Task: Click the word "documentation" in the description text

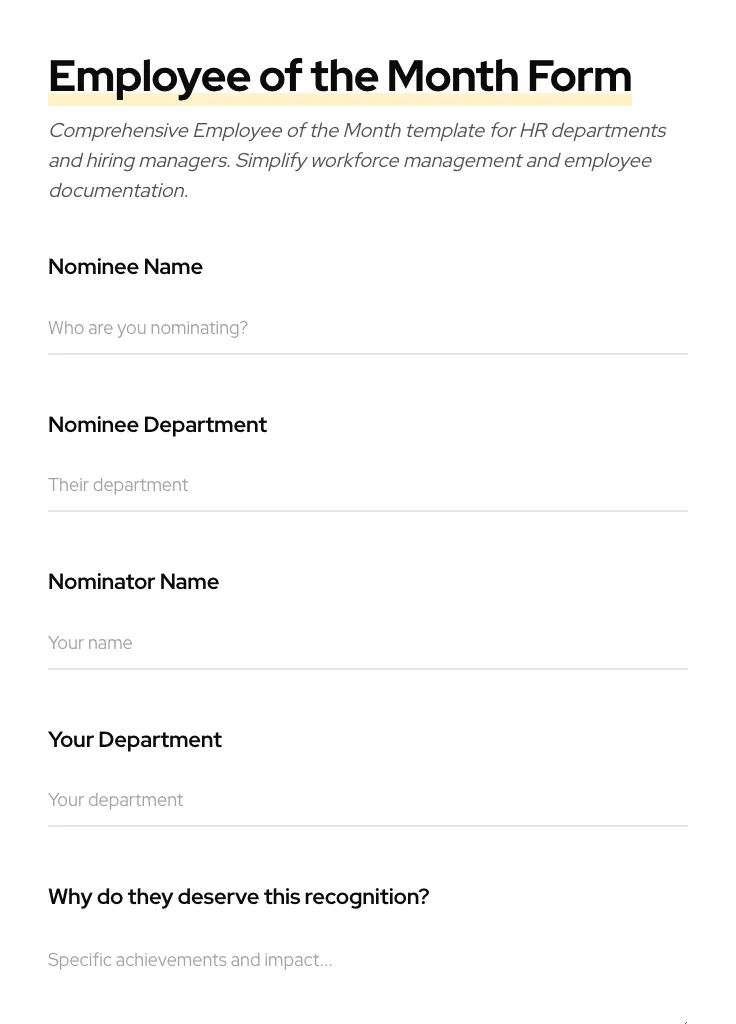Action: tap(117, 190)
